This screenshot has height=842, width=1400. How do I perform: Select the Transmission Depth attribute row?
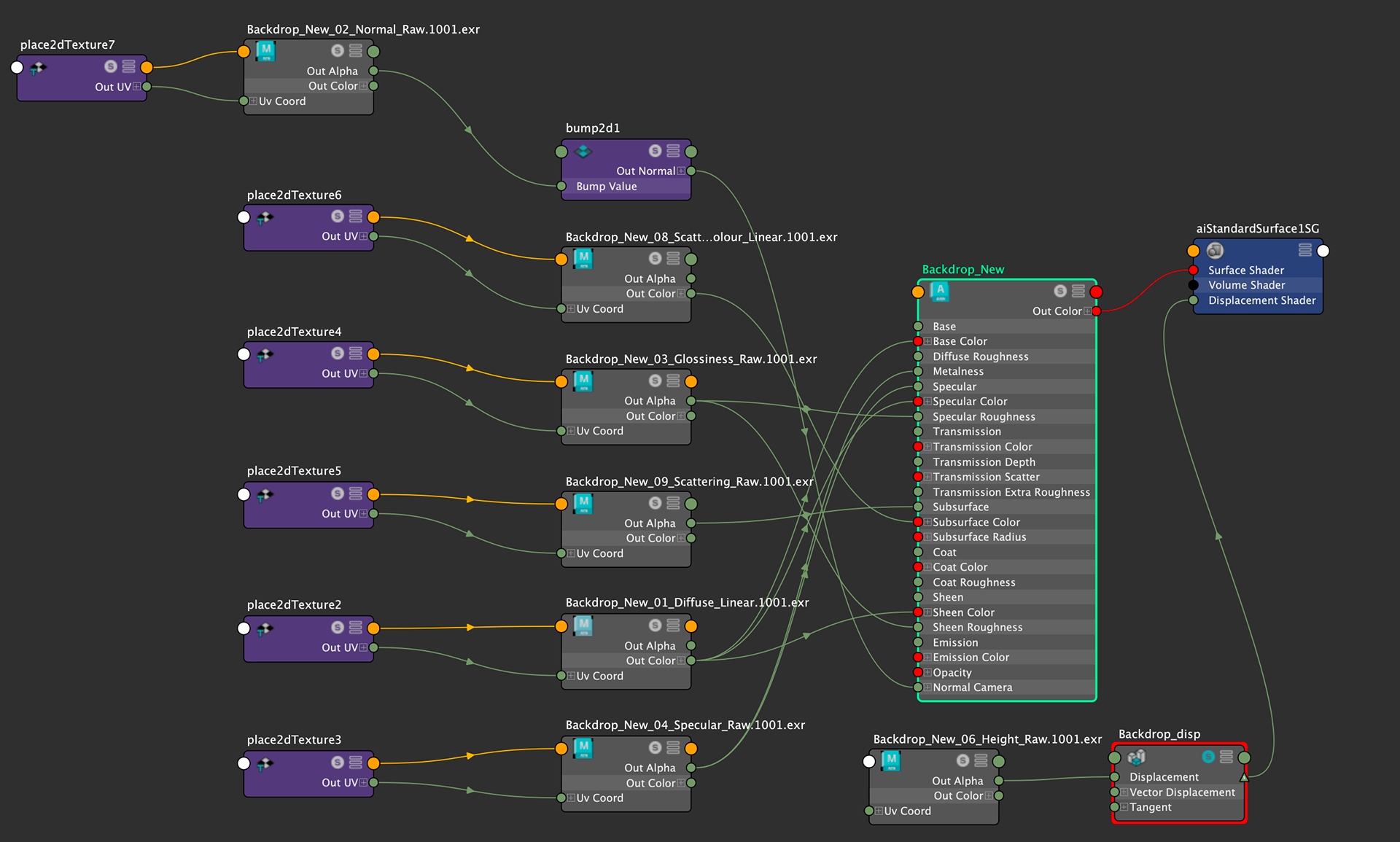point(1007,462)
